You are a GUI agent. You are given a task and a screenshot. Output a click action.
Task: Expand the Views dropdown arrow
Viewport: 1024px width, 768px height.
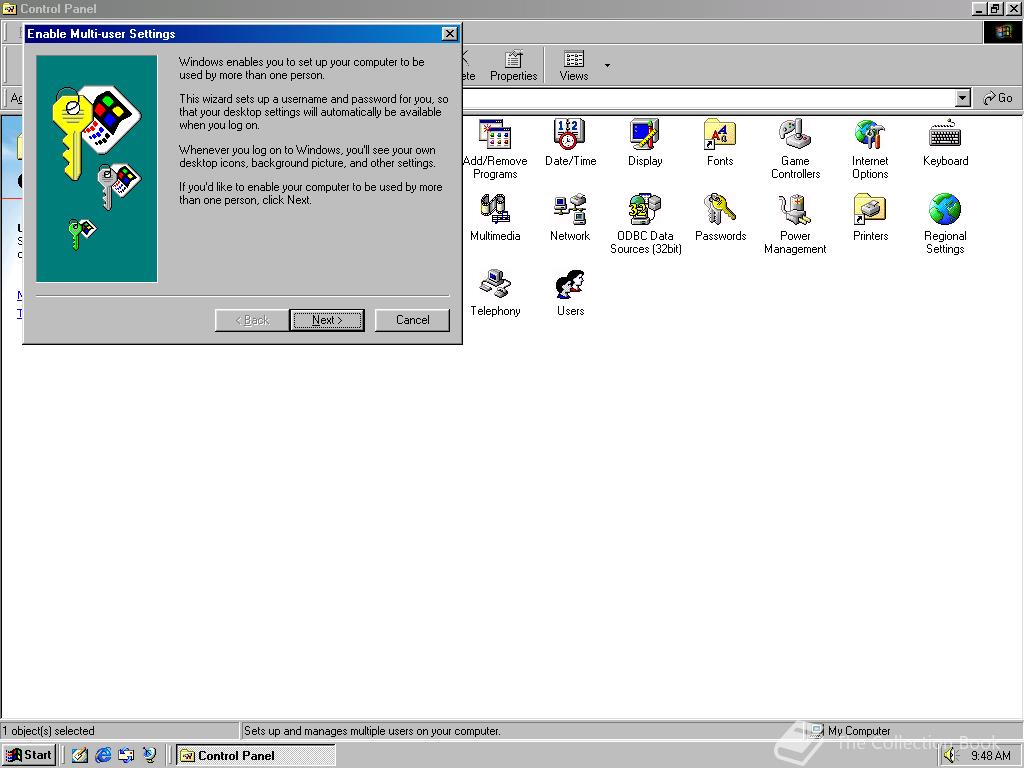coord(607,66)
